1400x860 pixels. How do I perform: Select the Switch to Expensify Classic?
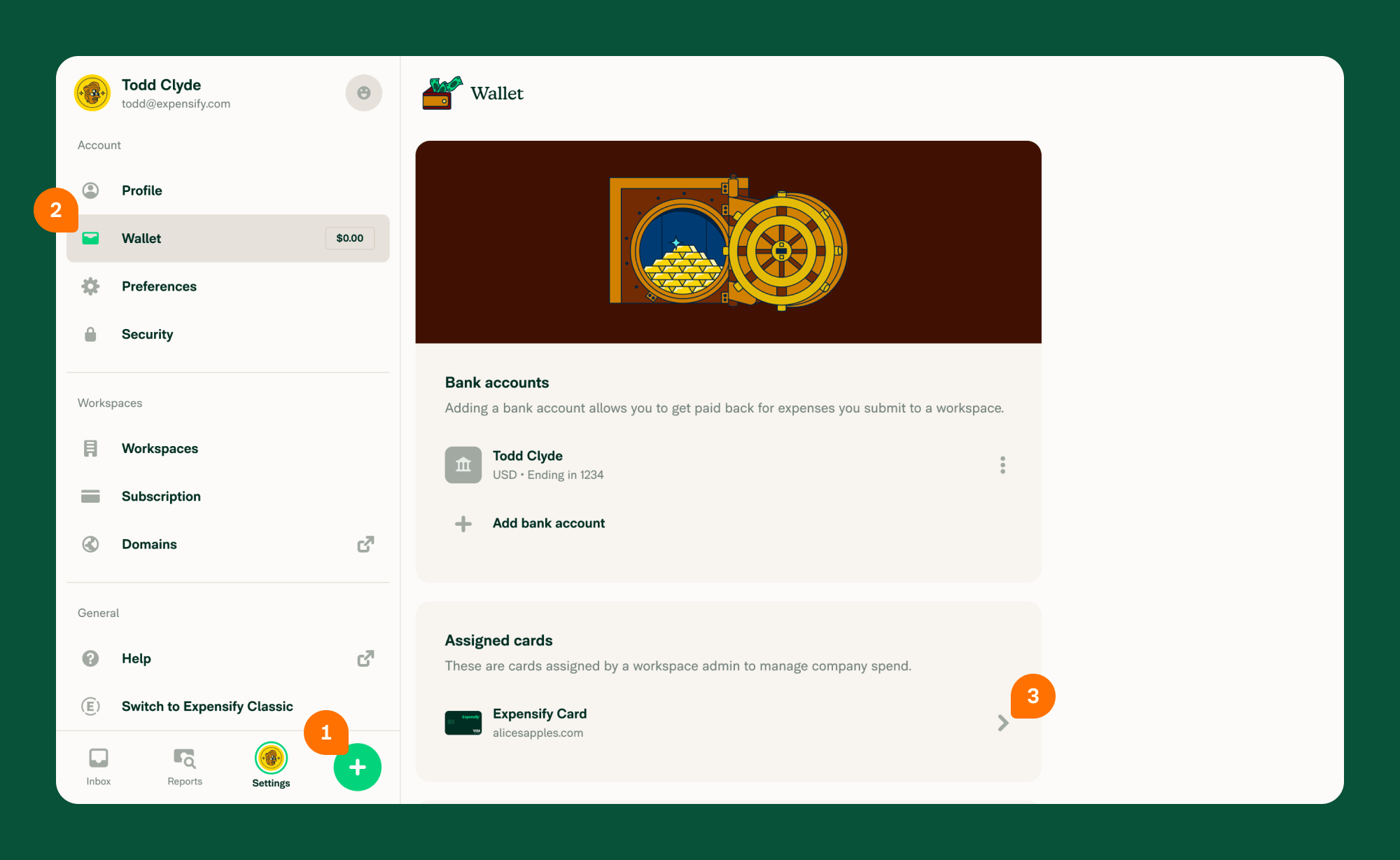pyautogui.click(x=207, y=706)
